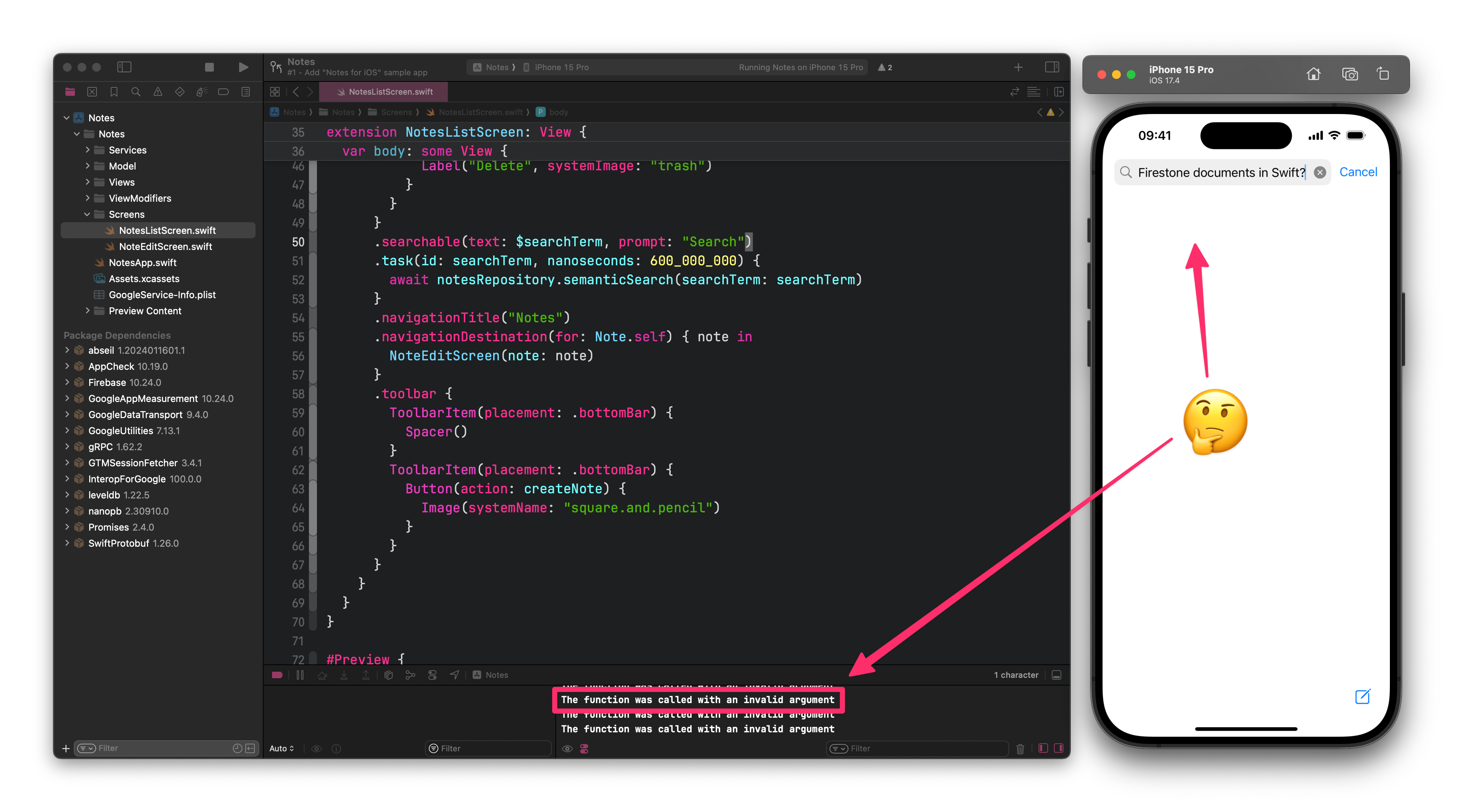
Task: Click Cancel button in iPhone search bar
Action: (x=1357, y=172)
